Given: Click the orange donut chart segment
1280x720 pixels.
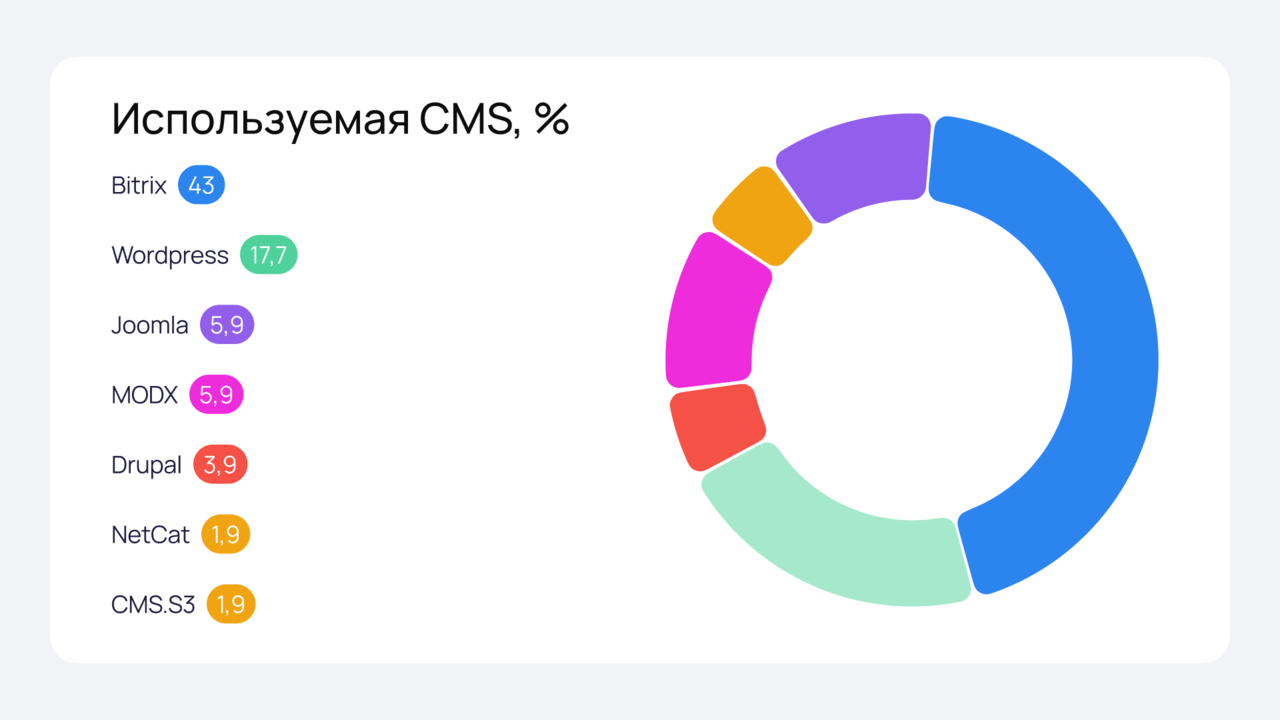Looking at the screenshot, I should [x=762, y=216].
